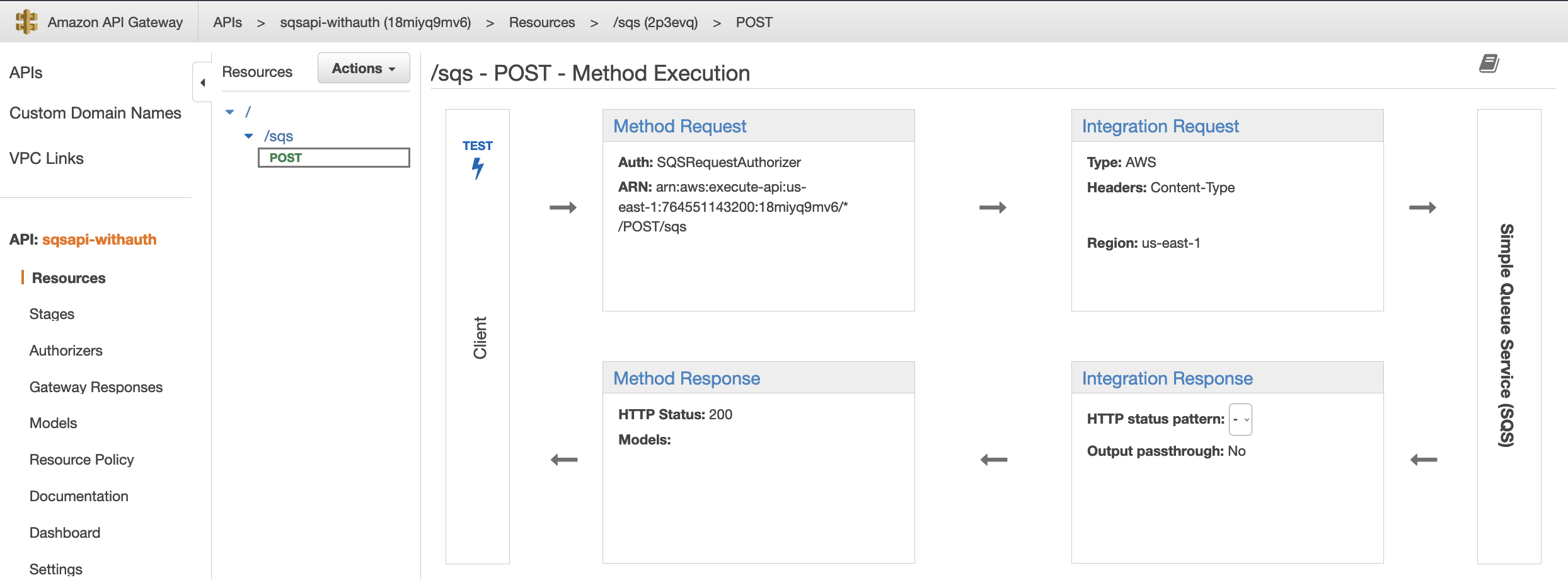The image size is (1568, 580).
Task: Open the Method Request settings
Action: pyautogui.click(x=679, y=126)
